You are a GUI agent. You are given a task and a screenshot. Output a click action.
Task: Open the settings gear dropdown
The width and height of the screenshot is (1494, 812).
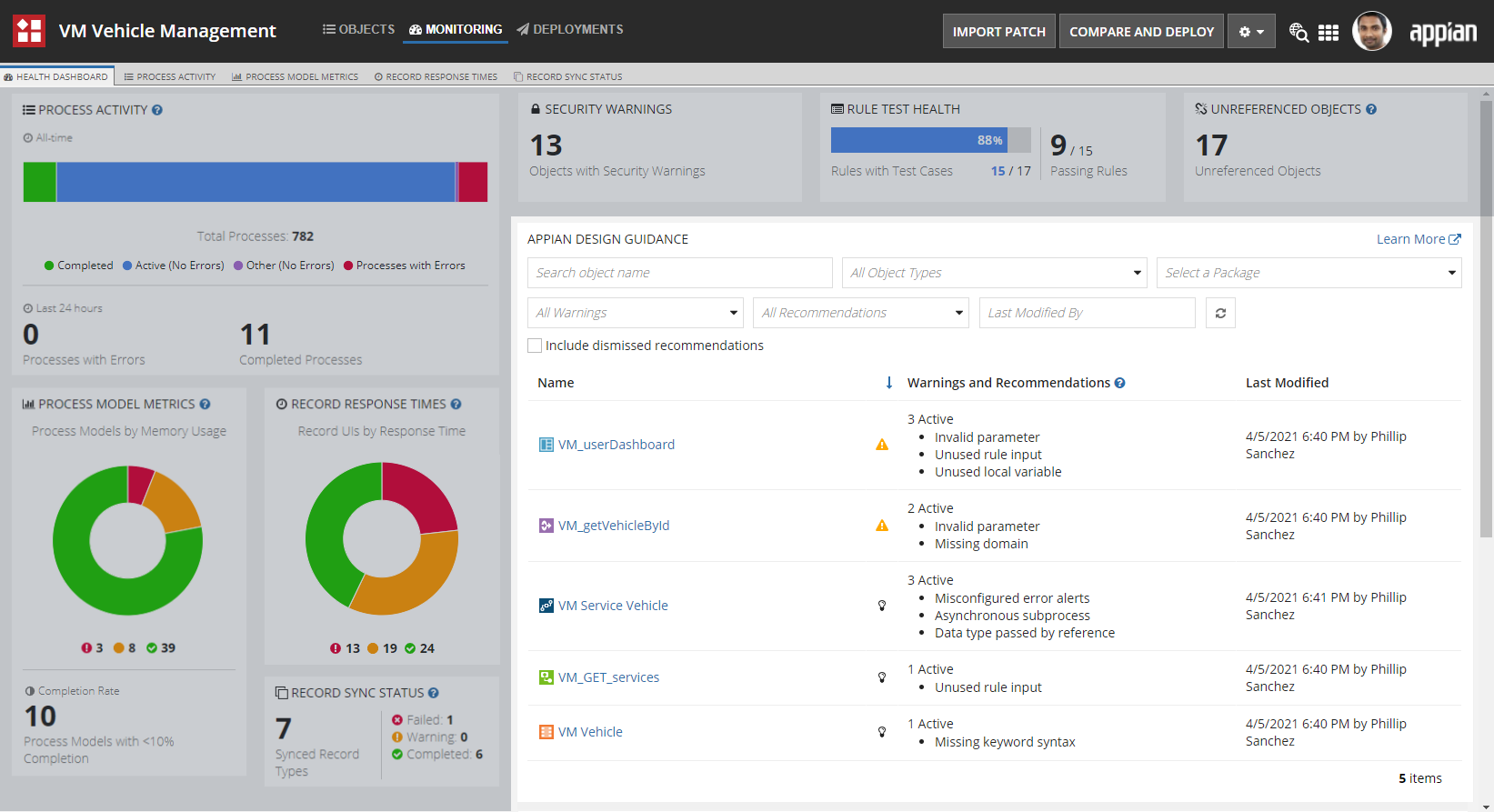1251,32
